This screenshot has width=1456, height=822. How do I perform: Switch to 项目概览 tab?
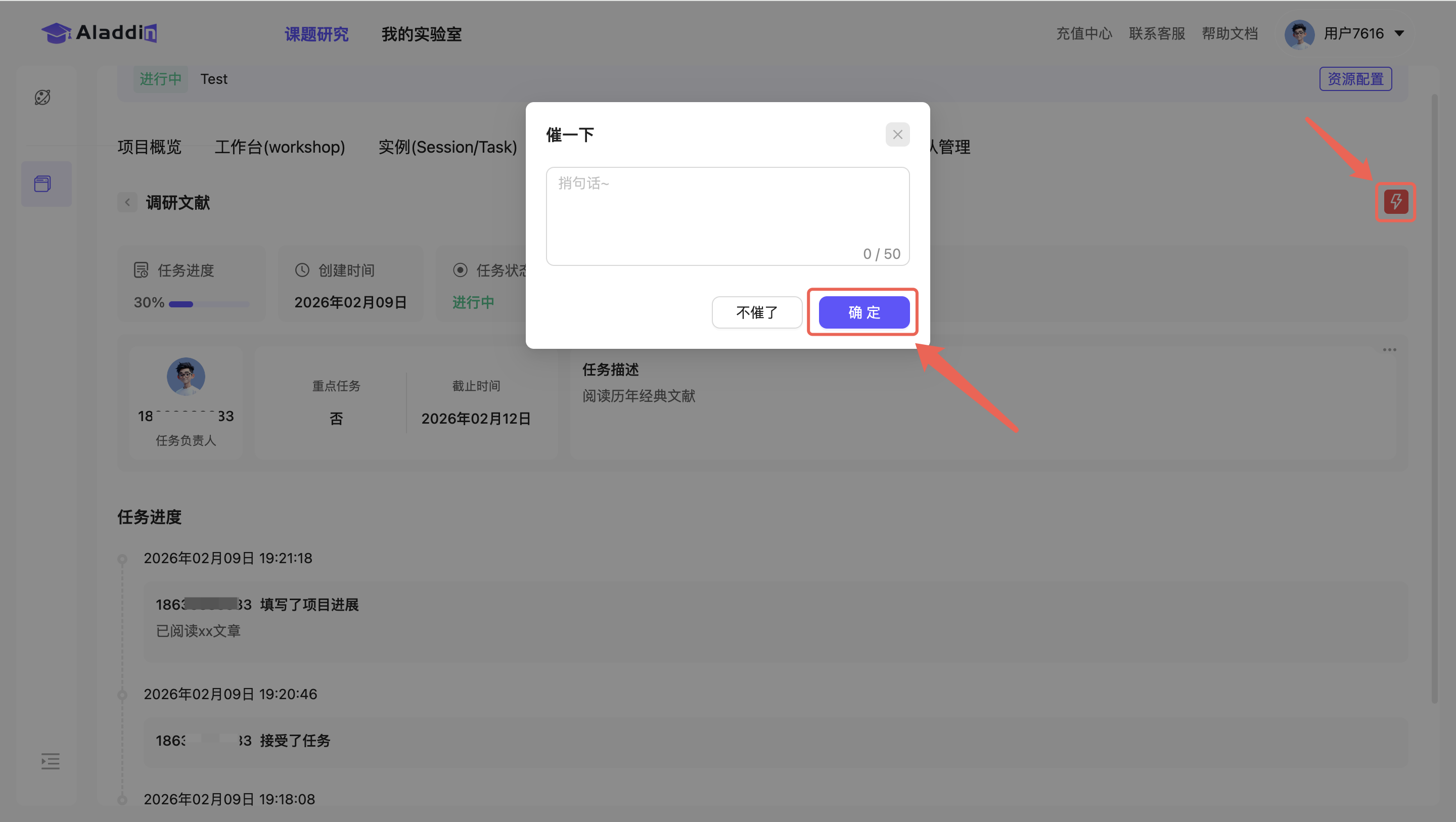(149, 147)
